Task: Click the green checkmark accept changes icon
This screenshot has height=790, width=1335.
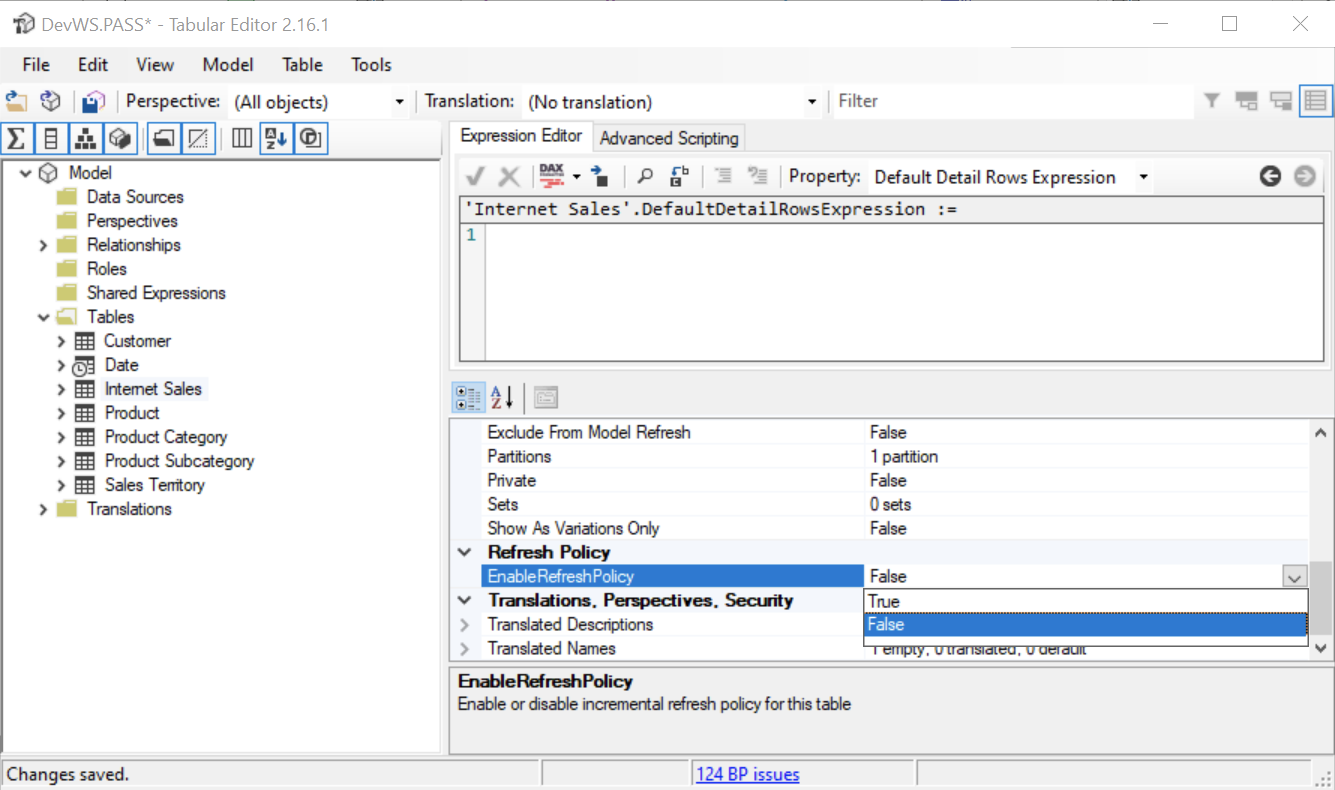Action: (x=475, y=177)
